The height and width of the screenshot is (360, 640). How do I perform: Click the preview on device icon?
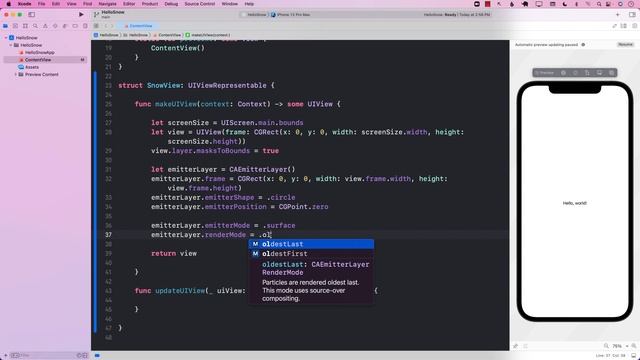click(599, 73)
